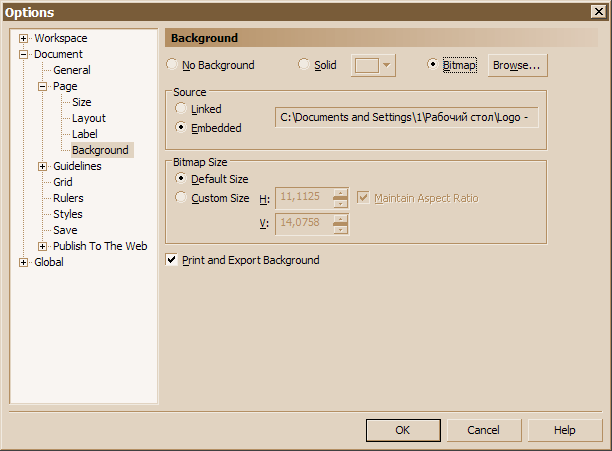This screenshot has height=451, width=612.
Task: Confirm settings with OK
Action: coord(403,430)
